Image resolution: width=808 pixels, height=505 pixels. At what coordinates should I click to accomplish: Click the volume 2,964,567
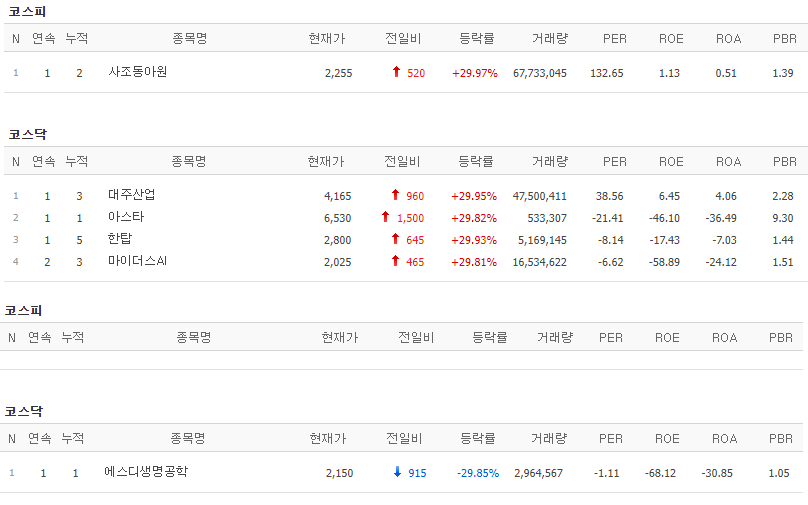(x=538, y=473)
